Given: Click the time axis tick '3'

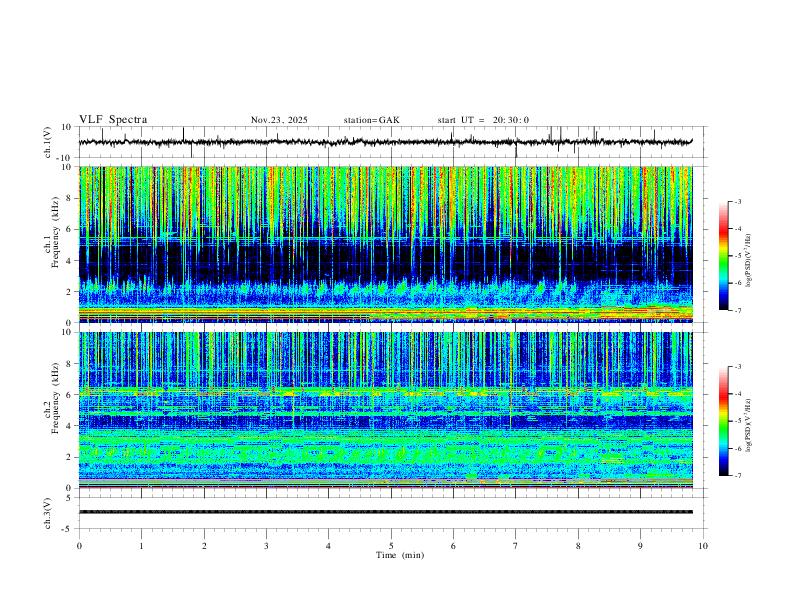Looking at the screenshot, I should (266, 546).
